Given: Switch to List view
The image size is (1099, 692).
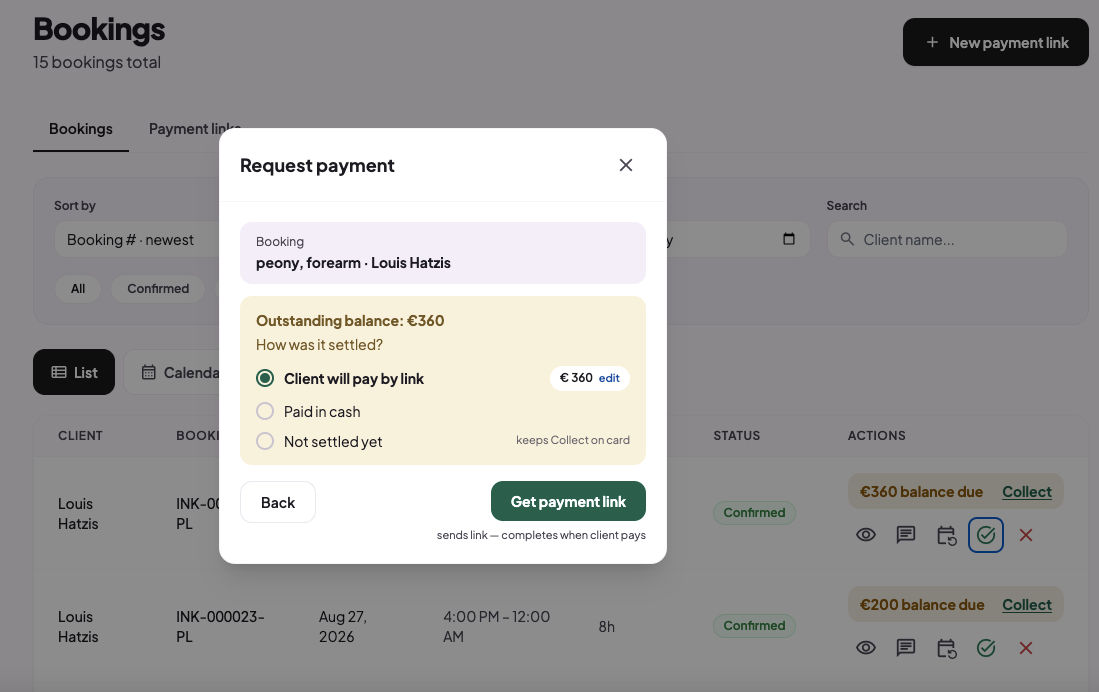Looking at the screenshot, I should (x=74, y=372).
